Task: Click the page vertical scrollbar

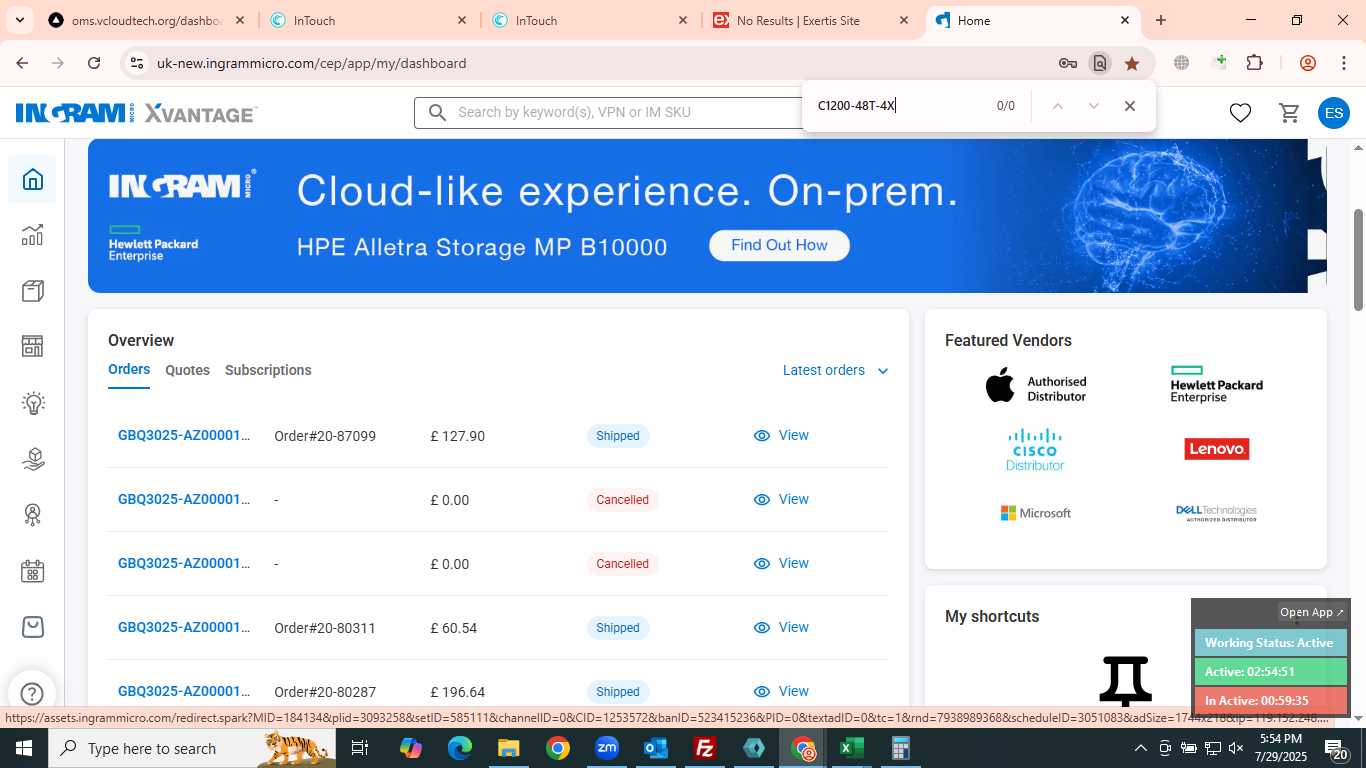Action: (x=1359, y=260)
